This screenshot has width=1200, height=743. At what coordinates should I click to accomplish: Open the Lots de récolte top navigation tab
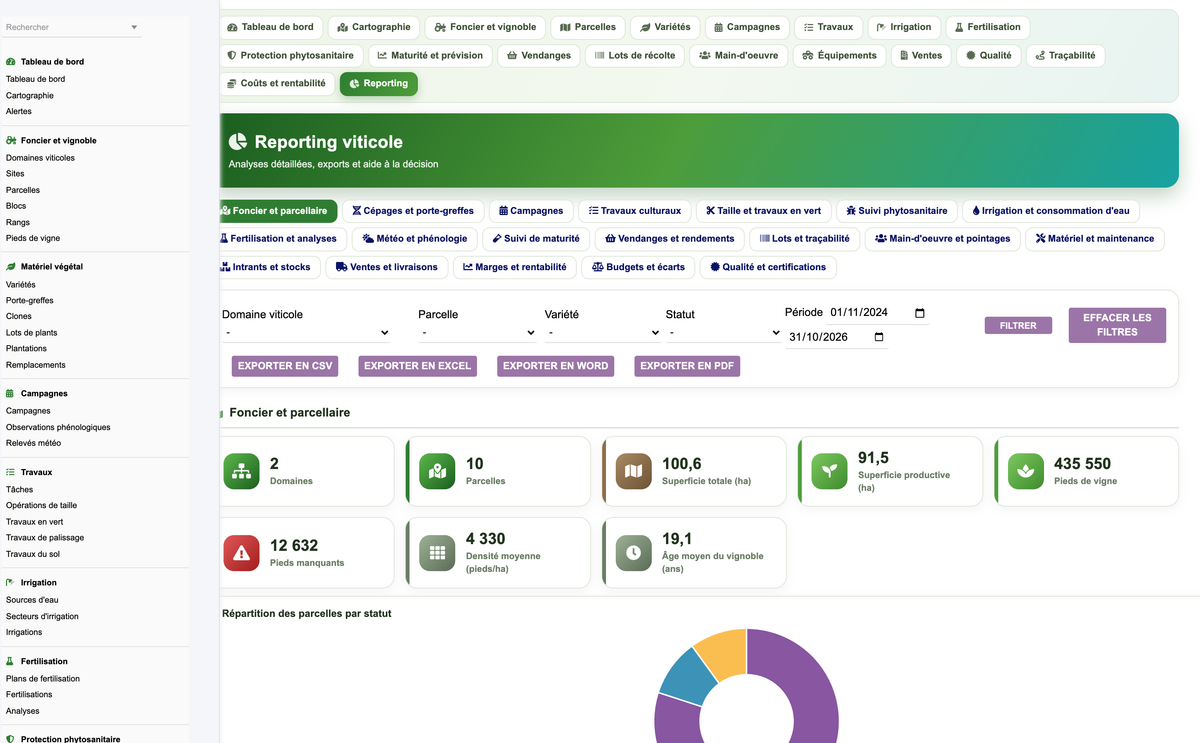pos(634,55)
